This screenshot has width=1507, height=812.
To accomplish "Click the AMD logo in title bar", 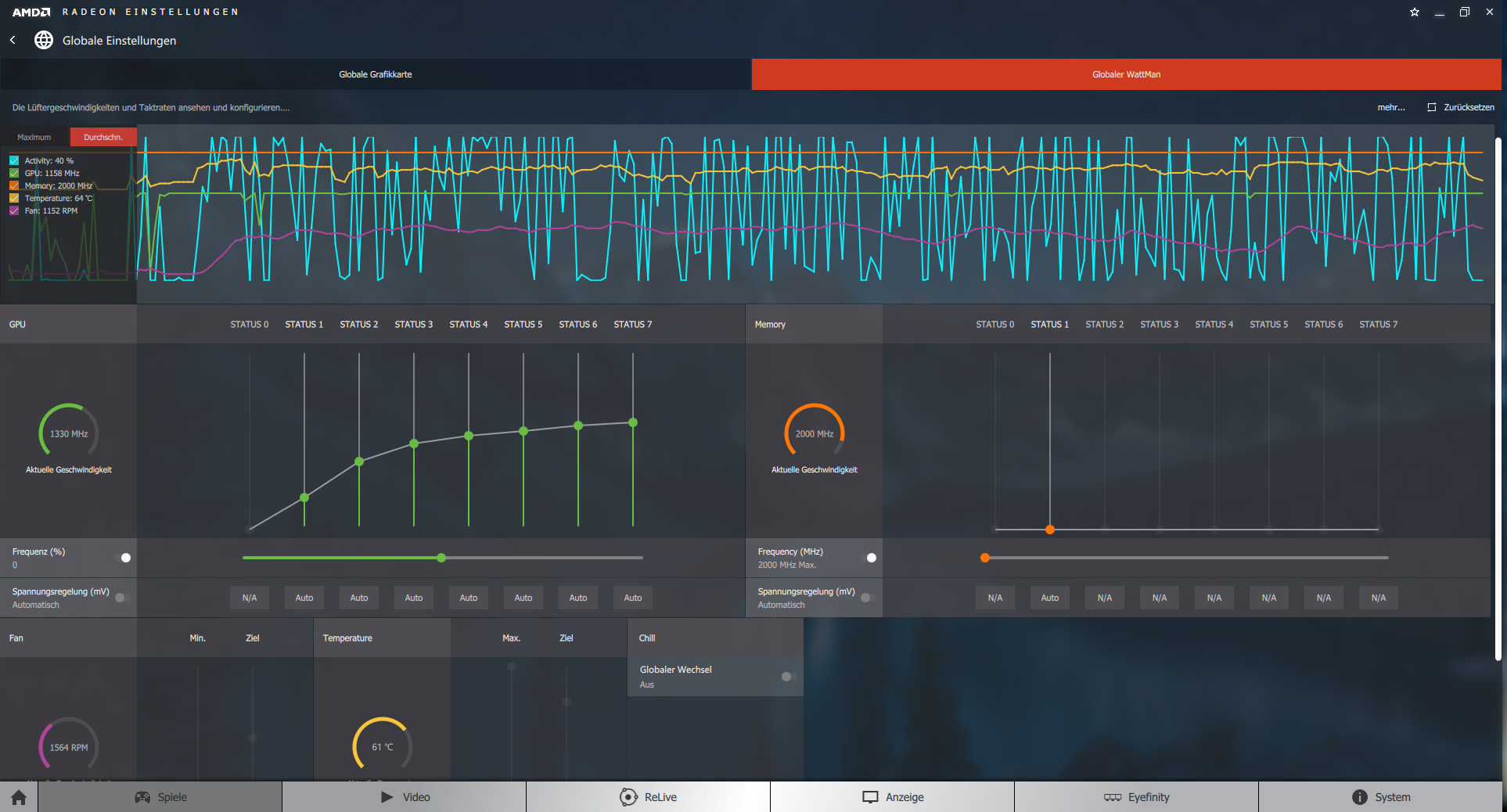I will tap(31, 12).
